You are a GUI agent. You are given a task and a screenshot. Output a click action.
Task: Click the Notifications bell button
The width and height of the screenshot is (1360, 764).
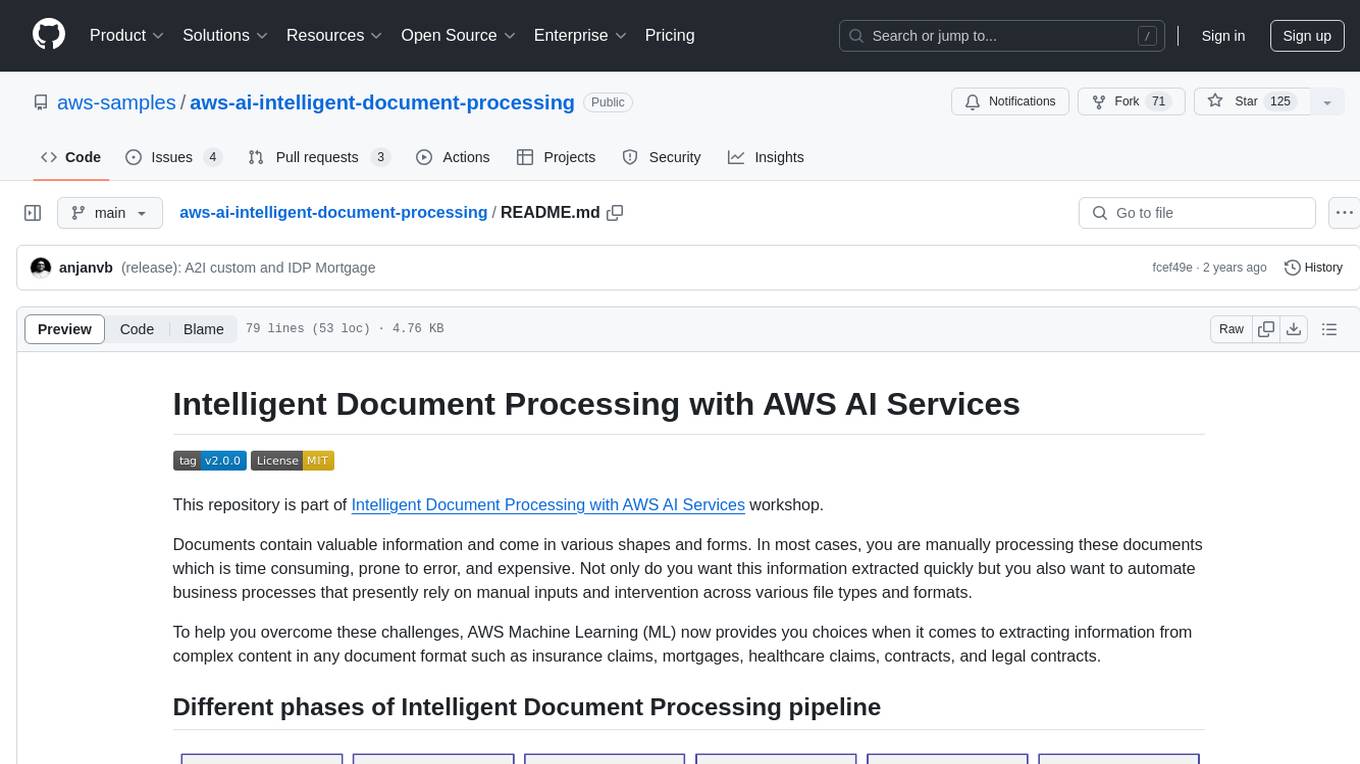pos(1010,102)
